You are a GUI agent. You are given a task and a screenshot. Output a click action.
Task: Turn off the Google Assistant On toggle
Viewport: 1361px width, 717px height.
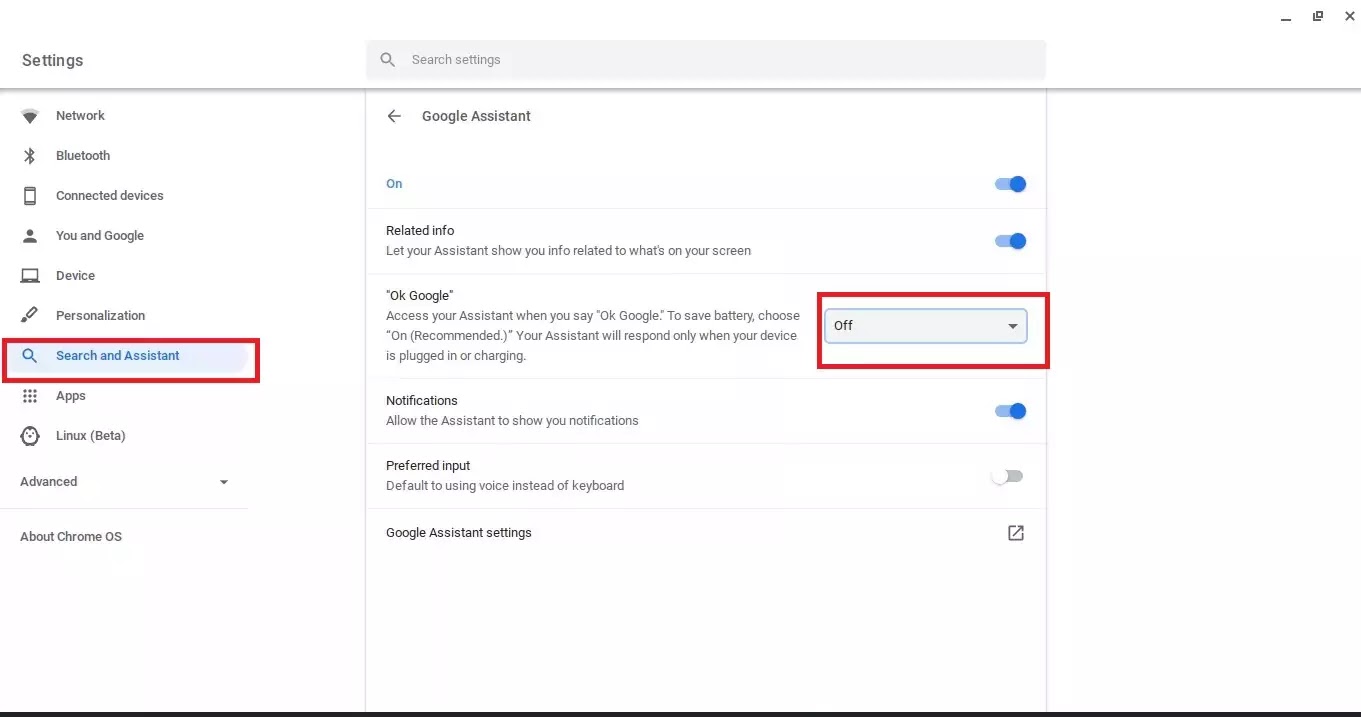point(1011,184)
